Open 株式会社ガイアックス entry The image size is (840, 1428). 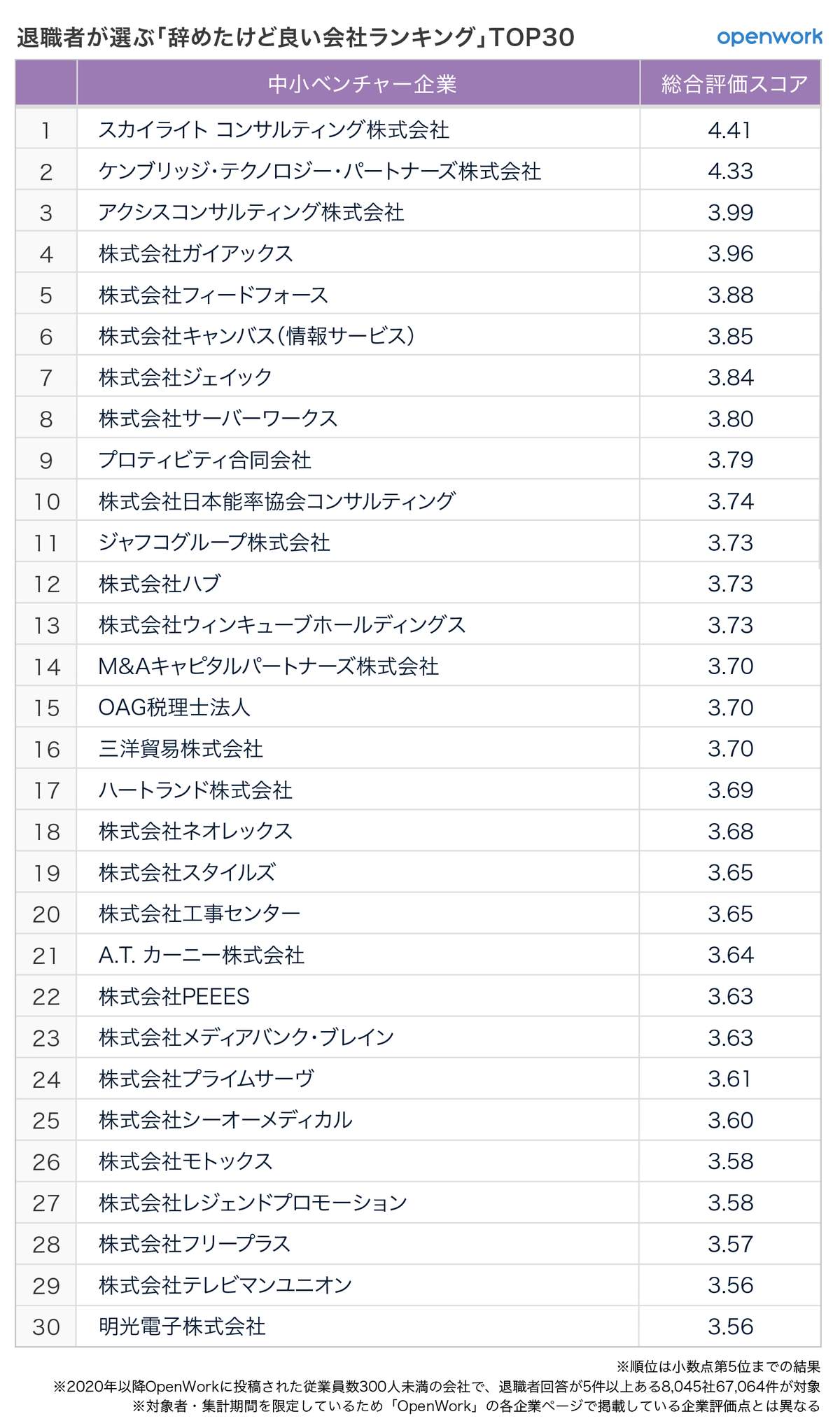[x=196, y=253]
